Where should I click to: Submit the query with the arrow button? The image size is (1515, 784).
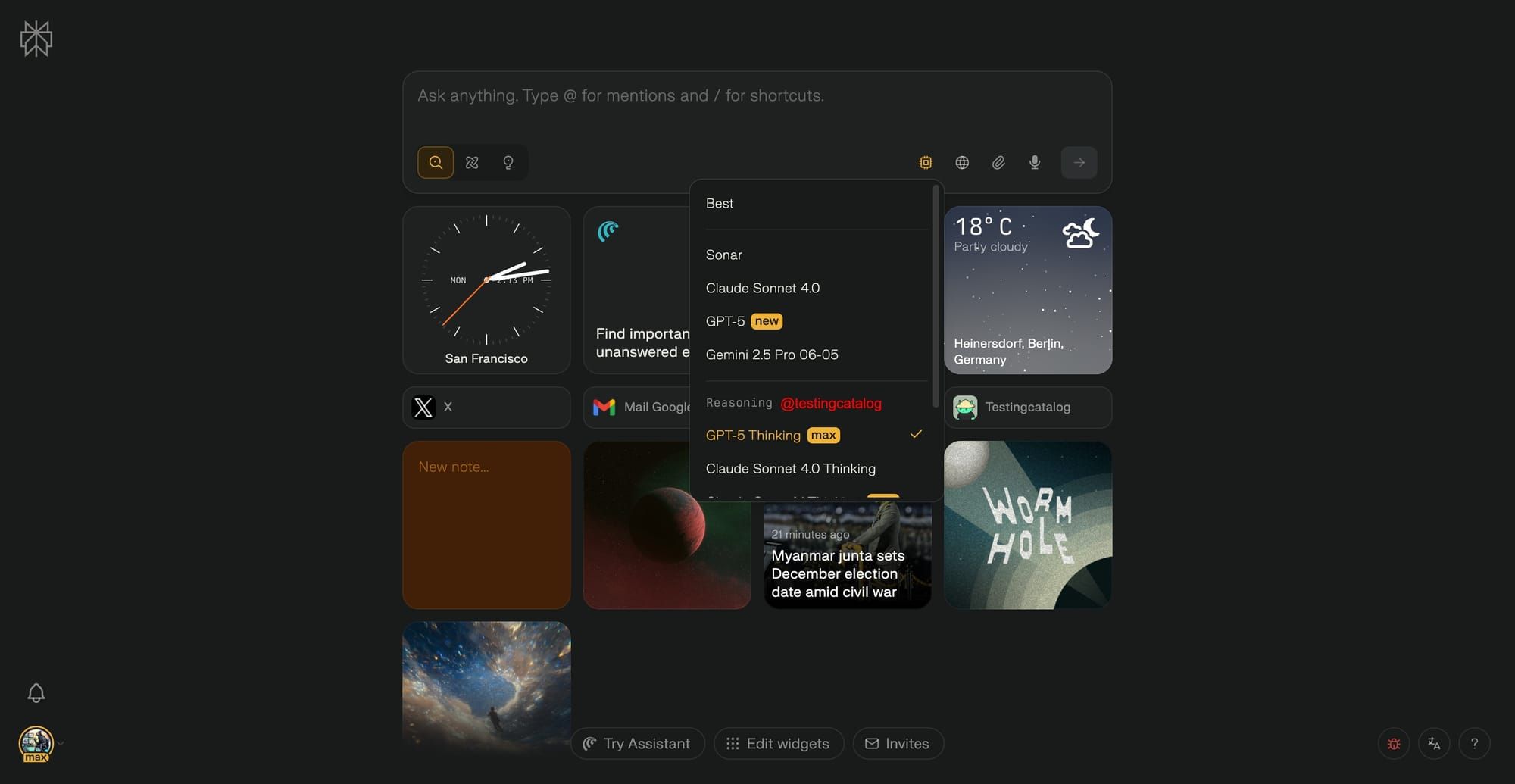1079,162
